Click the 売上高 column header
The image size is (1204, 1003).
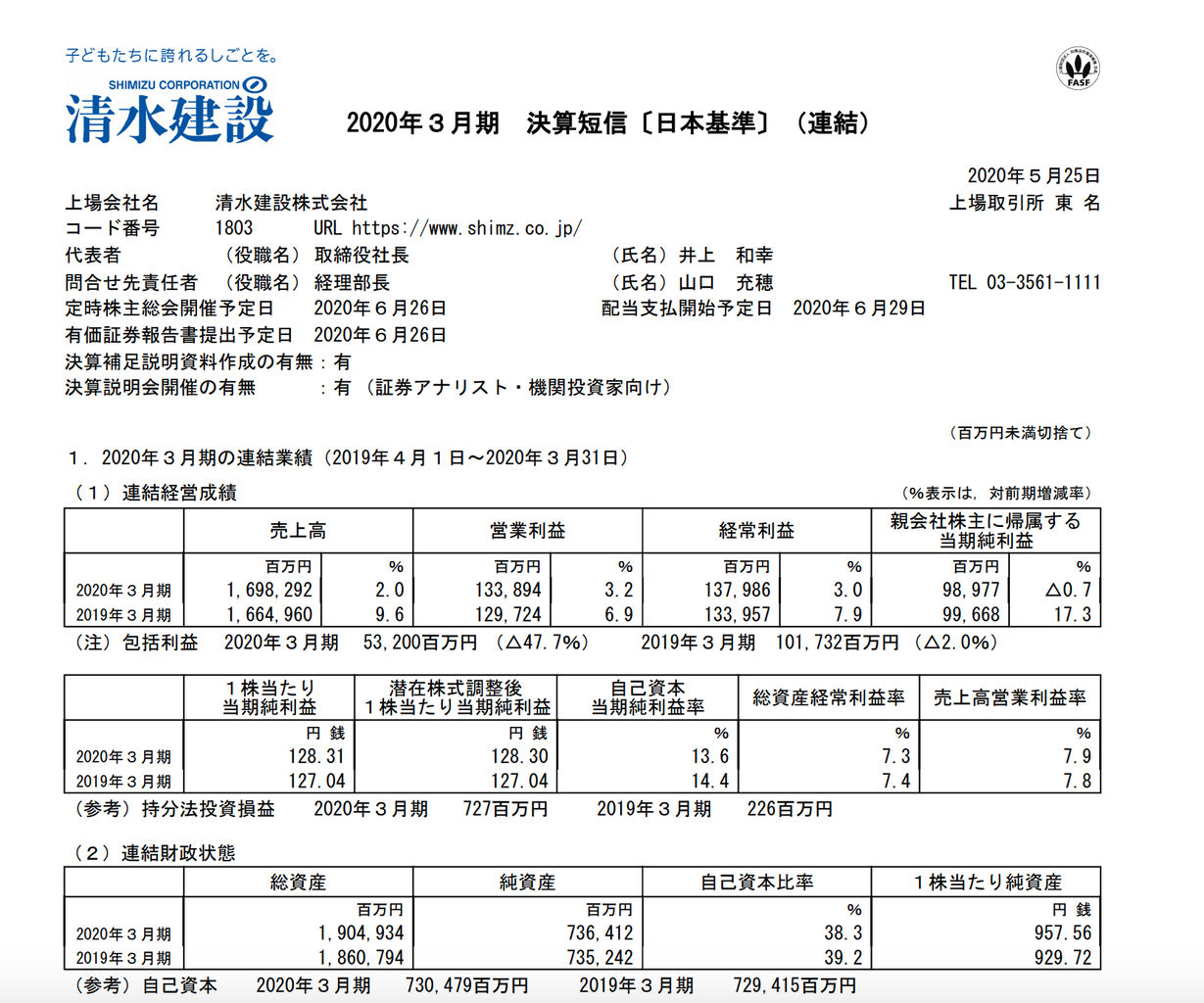[x=298, y=531]
